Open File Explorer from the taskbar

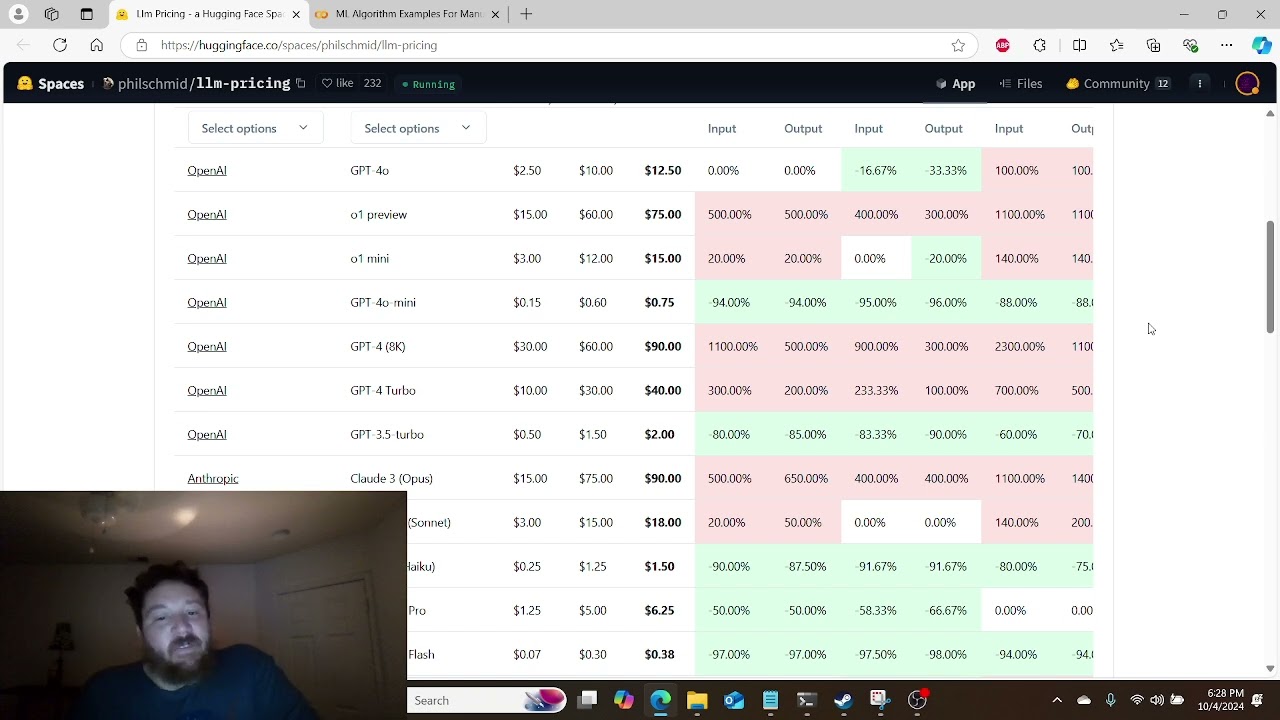pos(697,700)
